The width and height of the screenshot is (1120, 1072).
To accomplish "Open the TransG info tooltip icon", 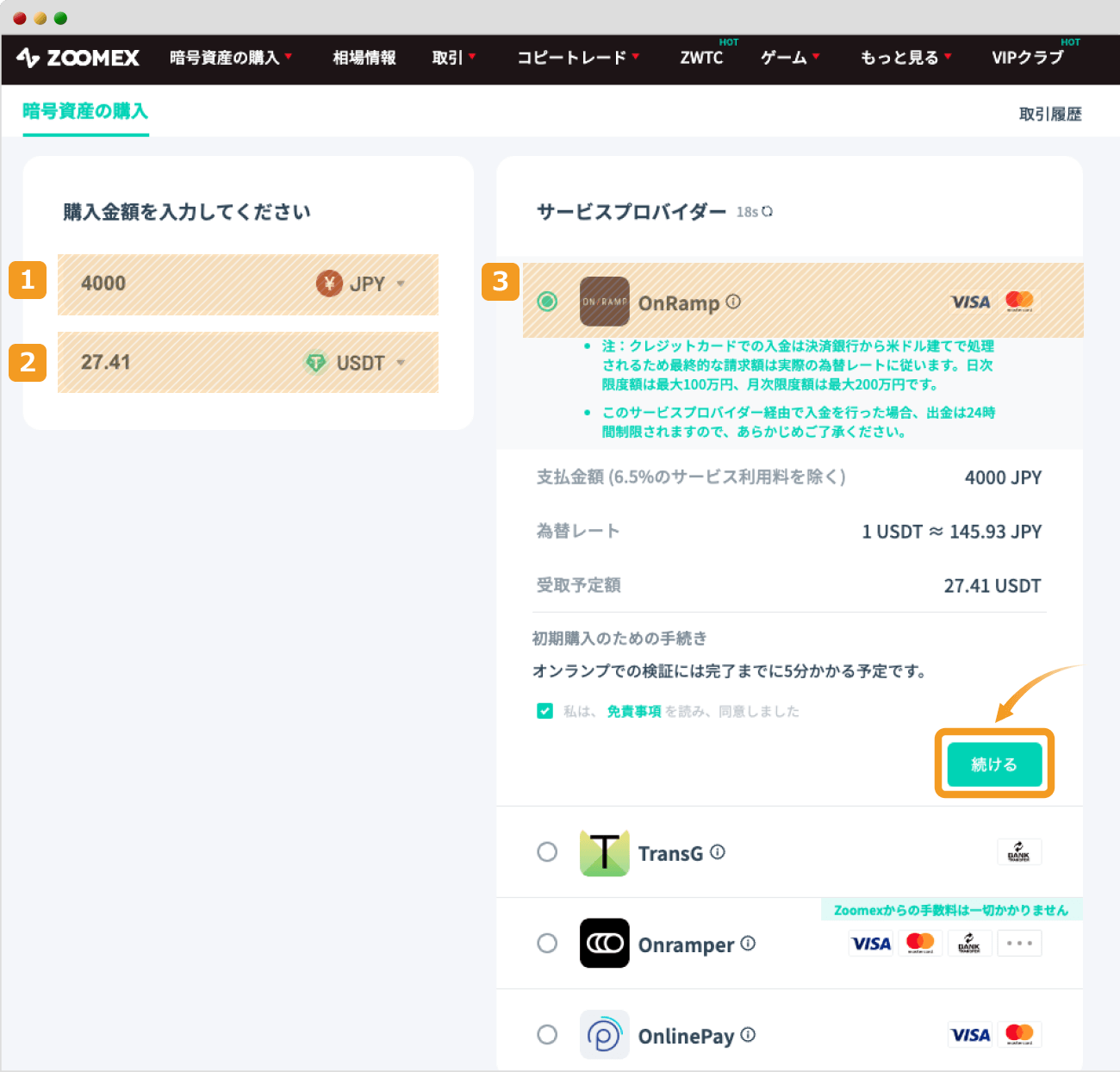I will tap(718, 852).
